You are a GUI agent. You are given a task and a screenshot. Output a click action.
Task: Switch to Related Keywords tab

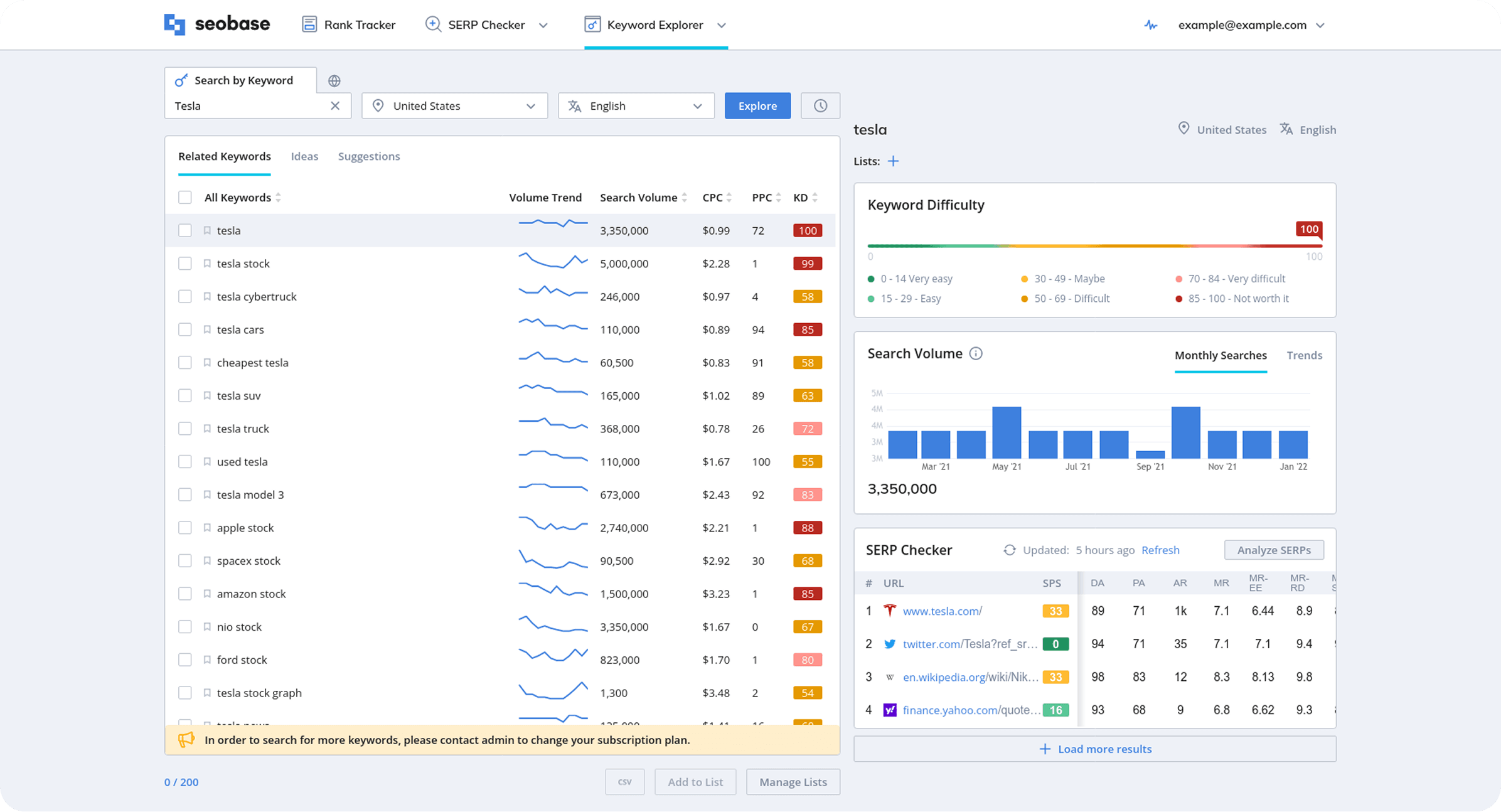click(x=225, y=156)
